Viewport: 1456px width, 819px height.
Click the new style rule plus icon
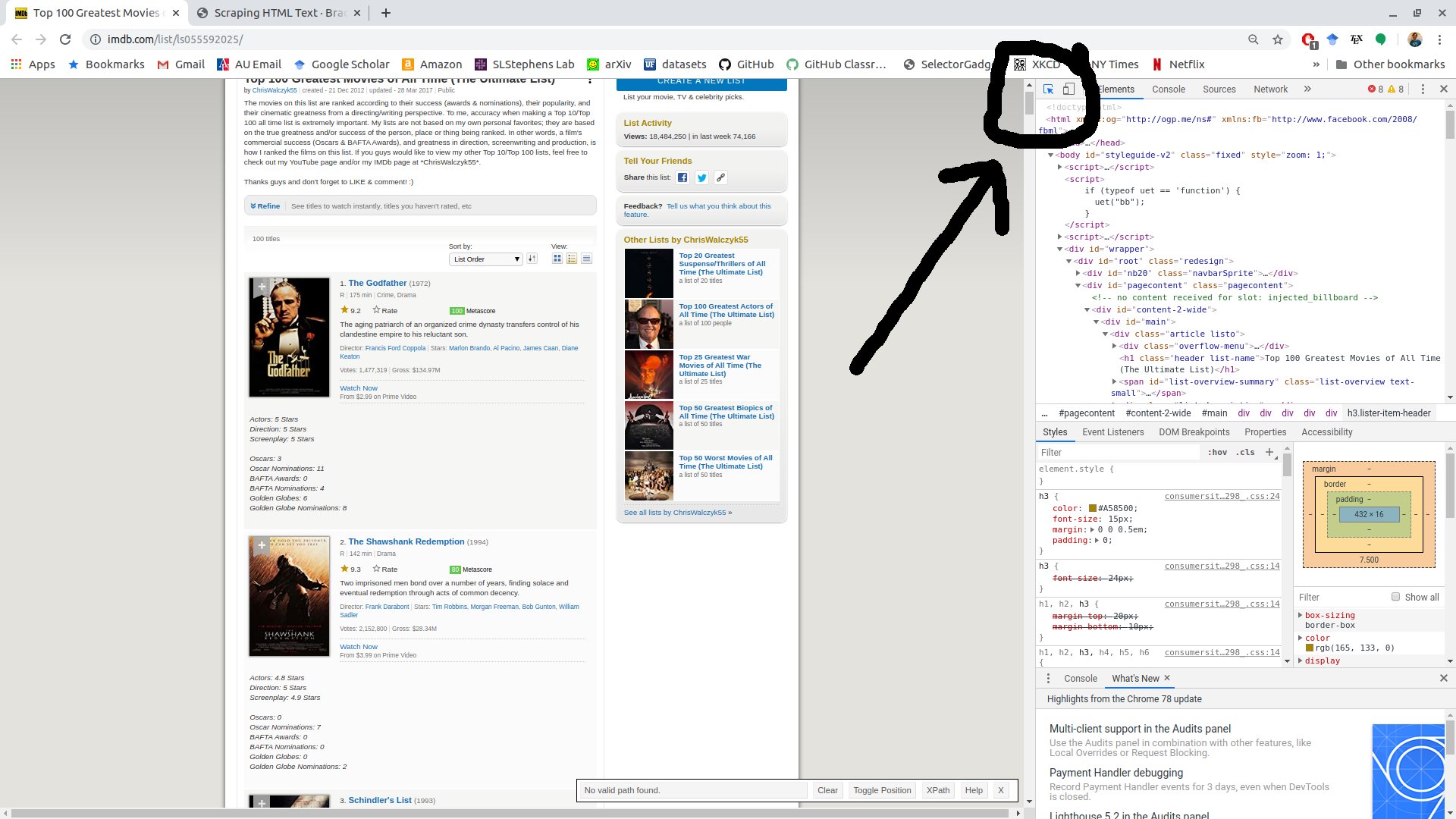pos(1269,452)
